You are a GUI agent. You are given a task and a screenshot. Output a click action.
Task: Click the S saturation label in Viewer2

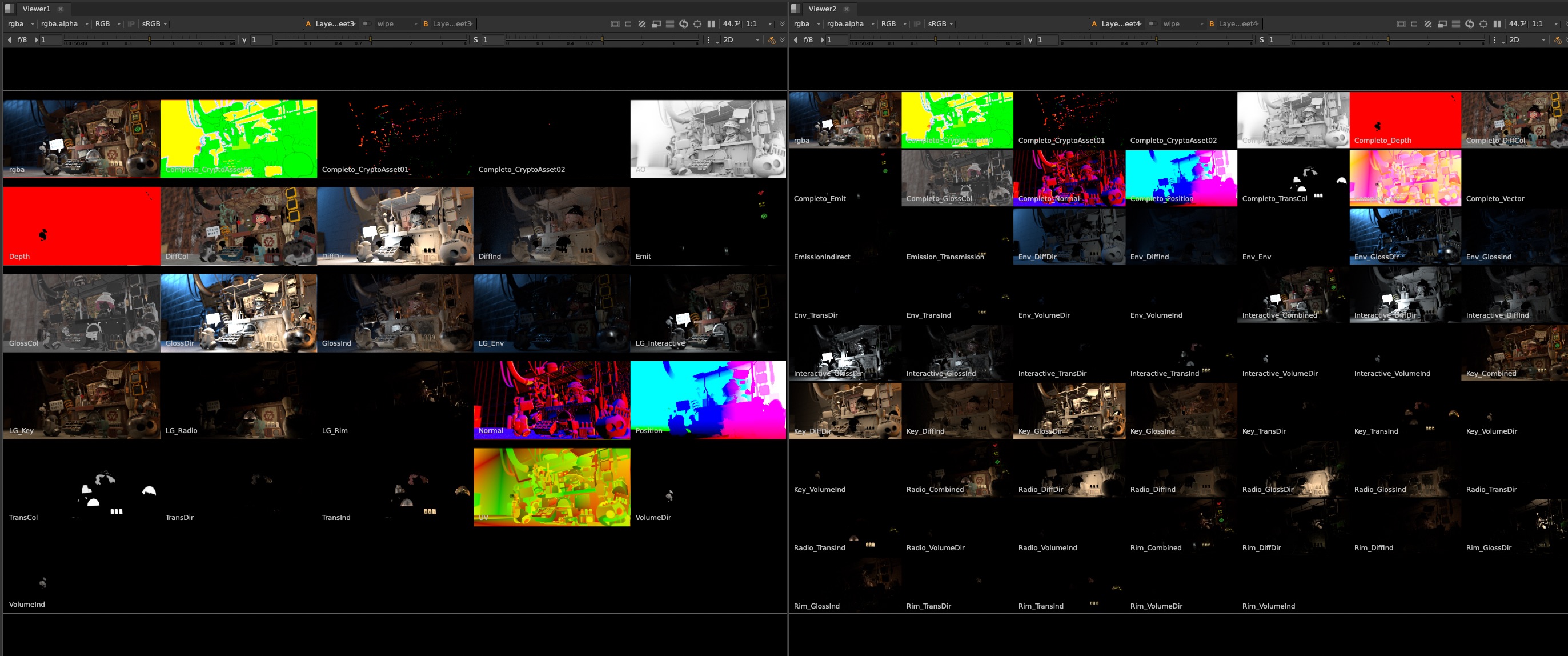pos(1261,39)
